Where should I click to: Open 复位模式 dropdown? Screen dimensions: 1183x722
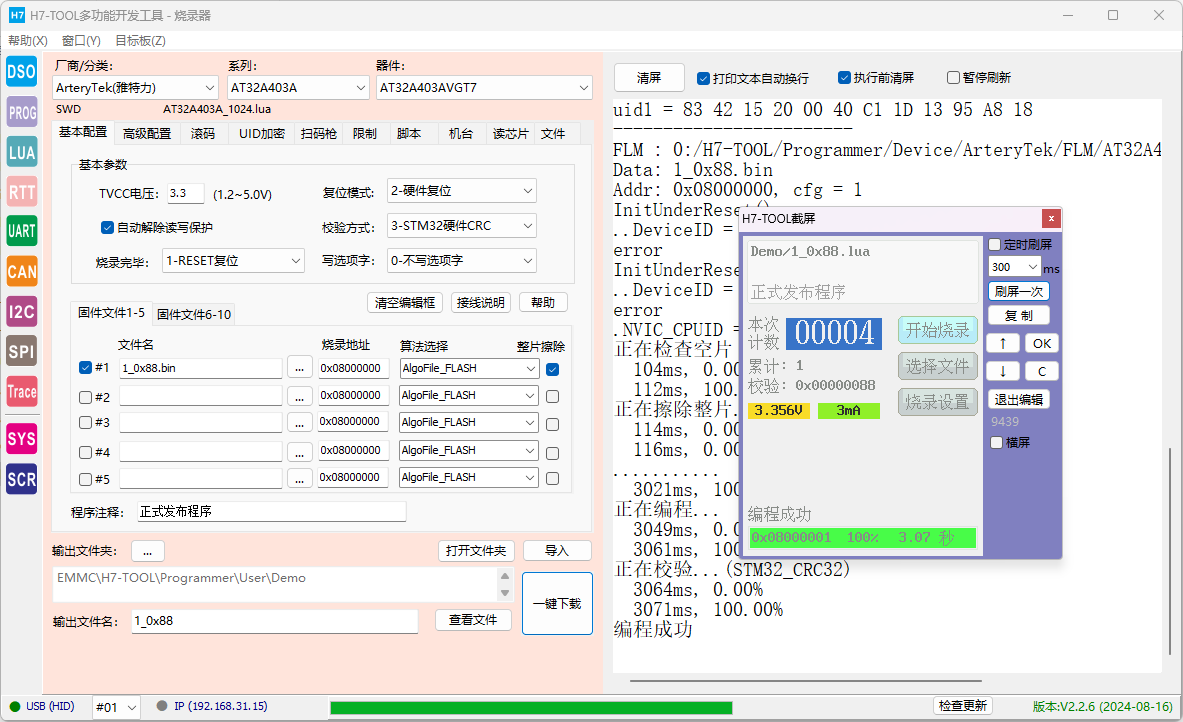(x=462, y=191)
